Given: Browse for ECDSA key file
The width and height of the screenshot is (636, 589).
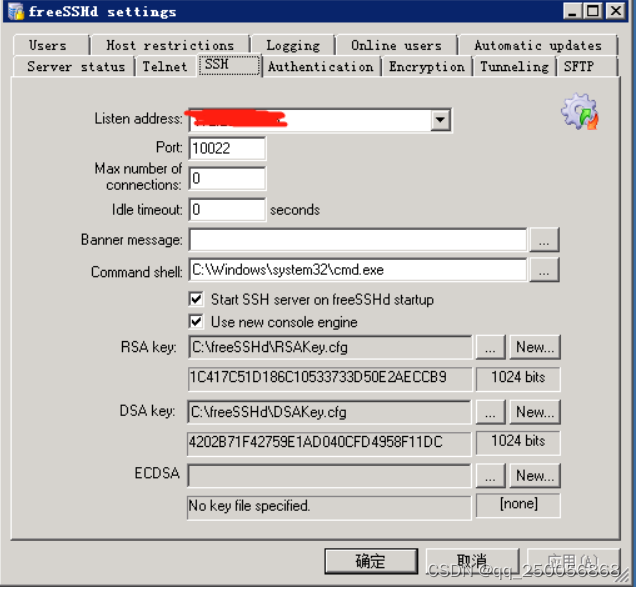Looking at the screenshot, I should [490, 475].
